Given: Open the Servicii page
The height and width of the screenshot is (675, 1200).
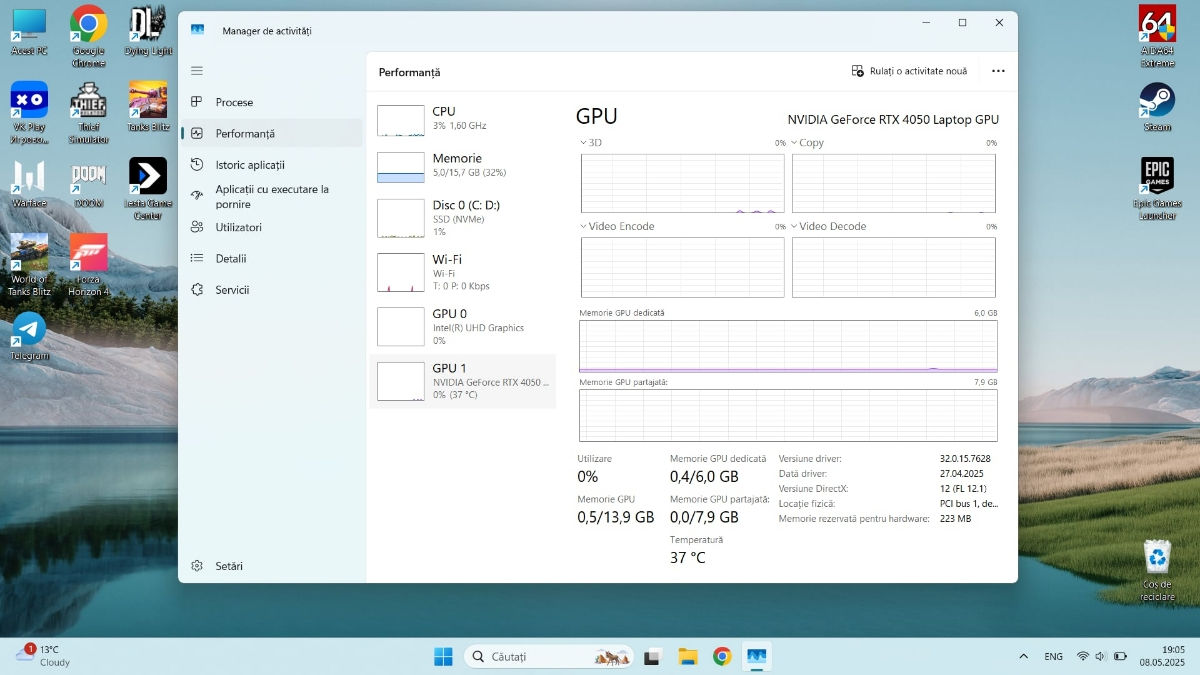Looking at the screenshot, I should [272, 290].
